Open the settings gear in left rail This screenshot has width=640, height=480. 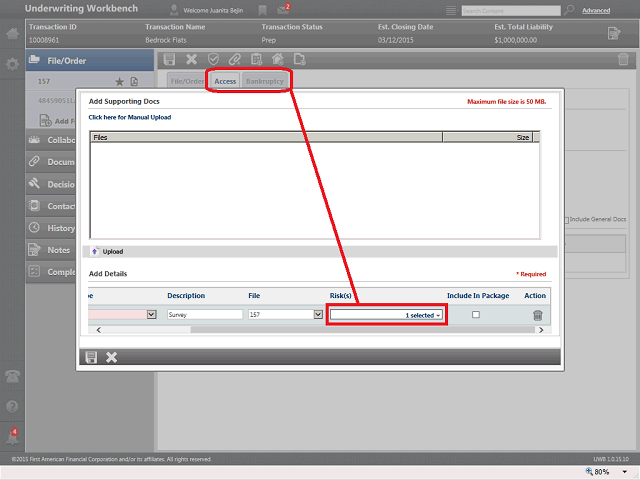(12, 64)
